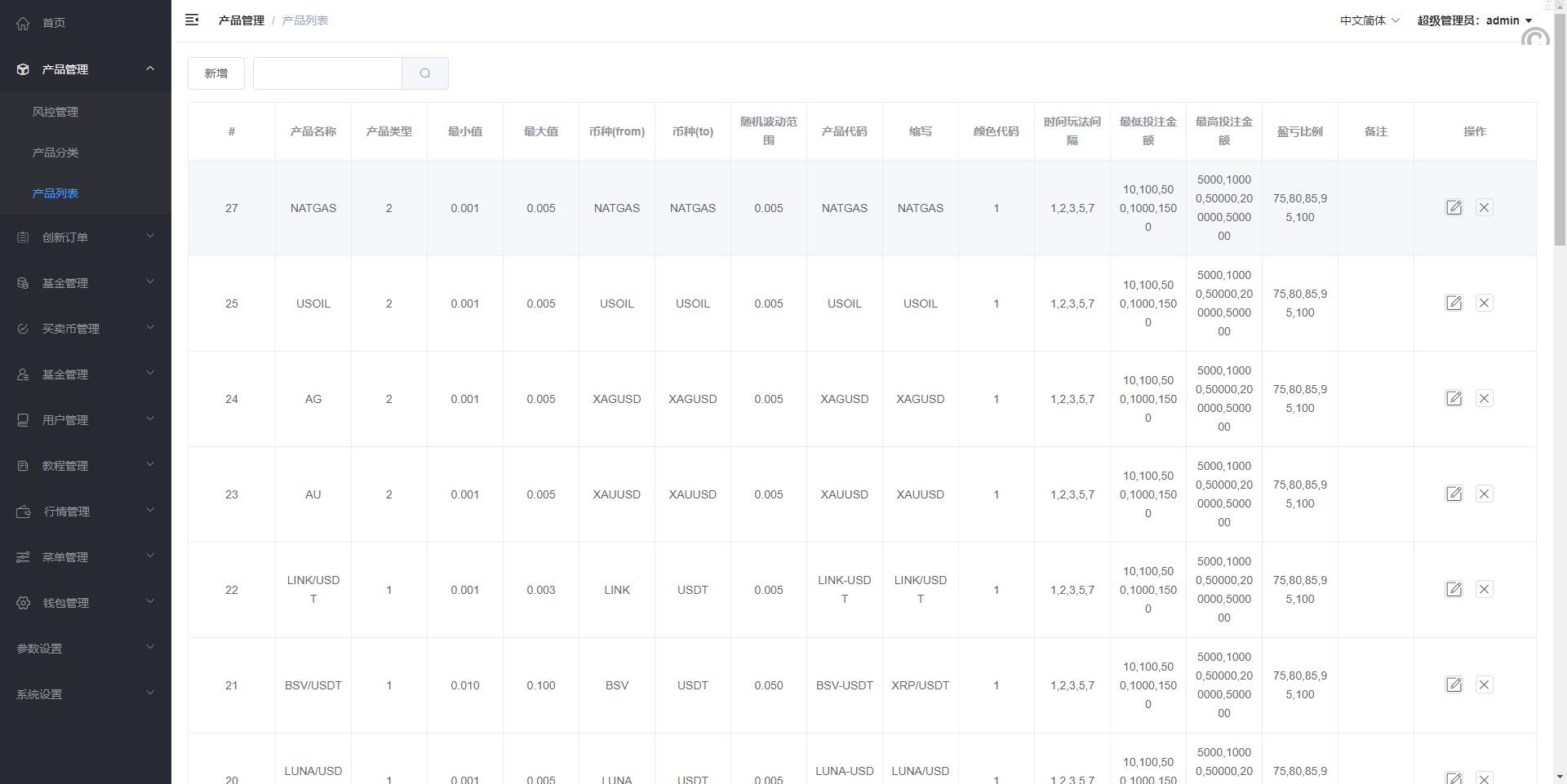Edit the LINK/USDT product
The image size is (1567, 784).
point(1454,590)
